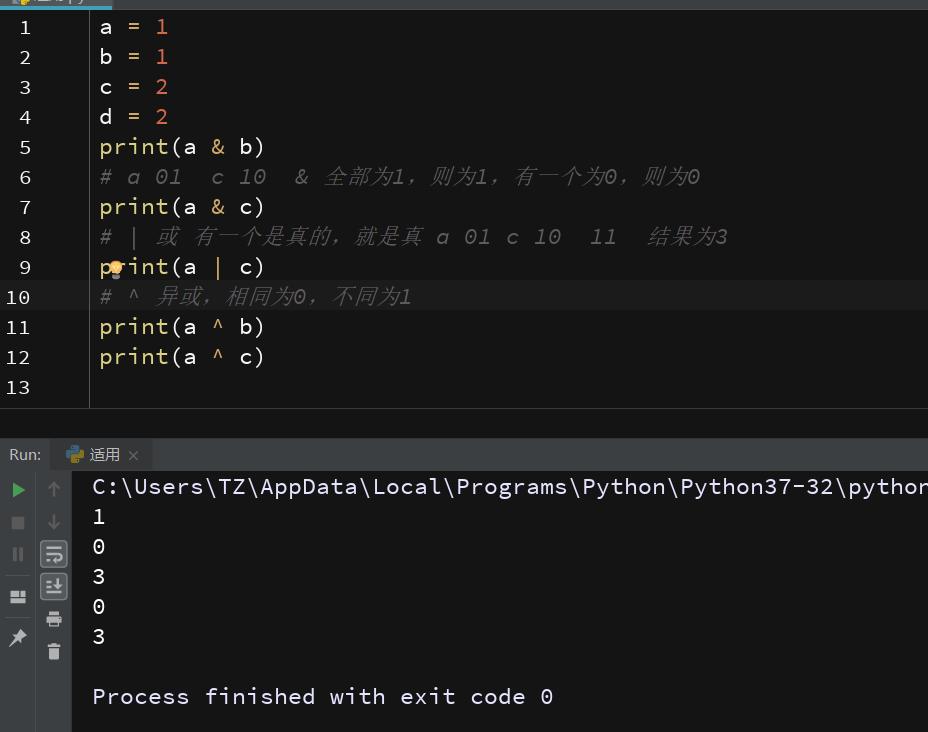This screenshot has height=732, width=928.
Task: Toggle the Pin Tab option for the Run window
Action: tap(17, 637)
